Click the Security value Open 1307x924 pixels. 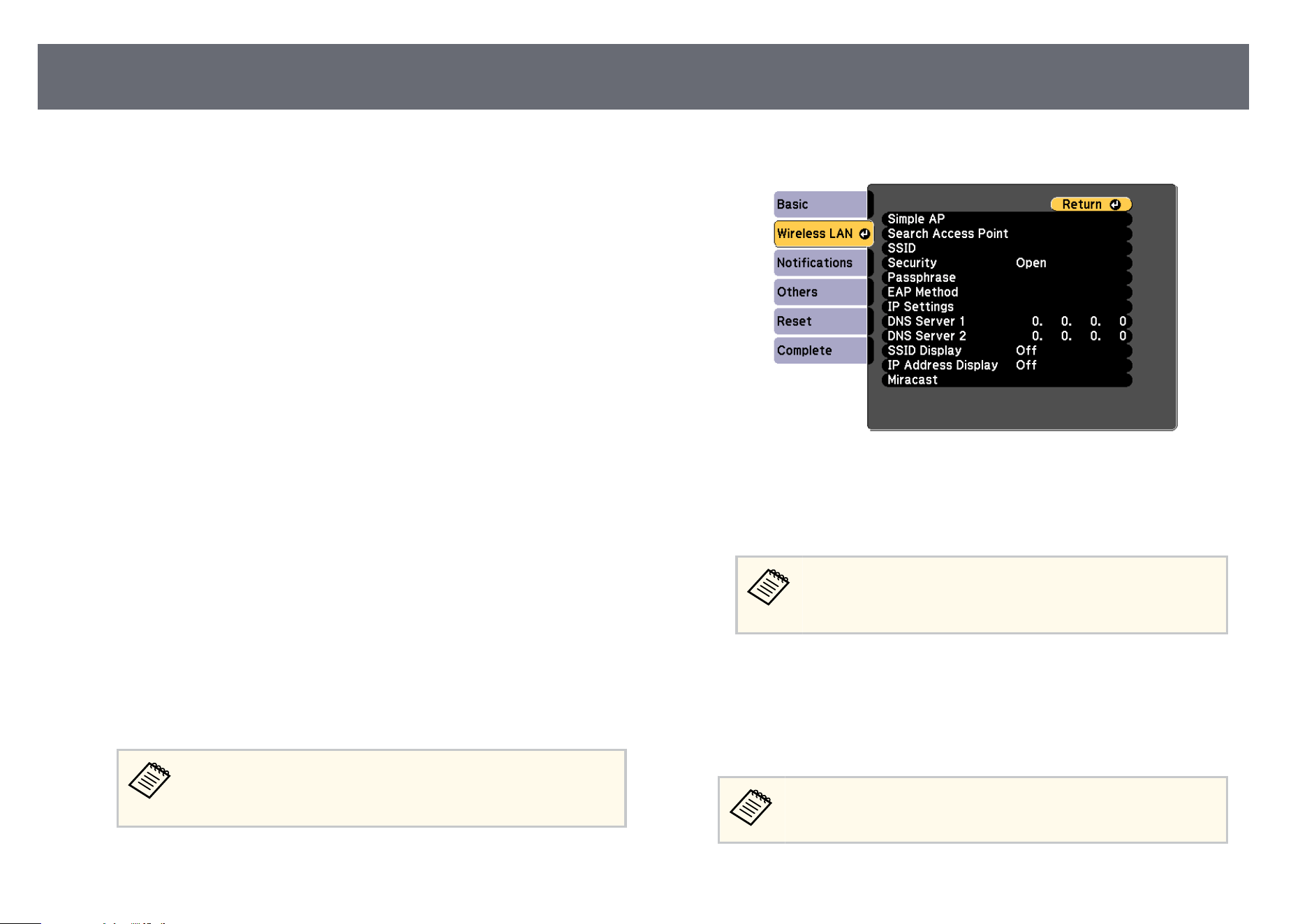tap(1031, 263)
